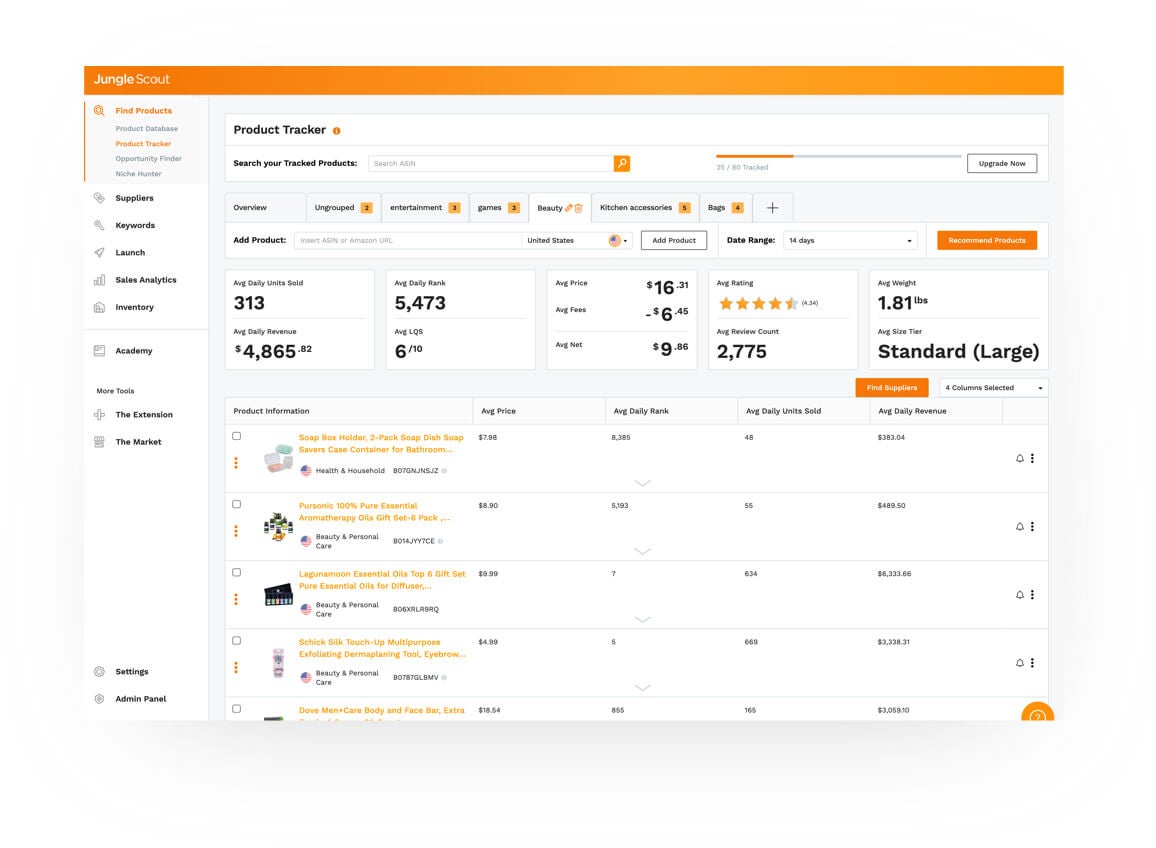Delete the Beauty category trash icon

[578, 208]
